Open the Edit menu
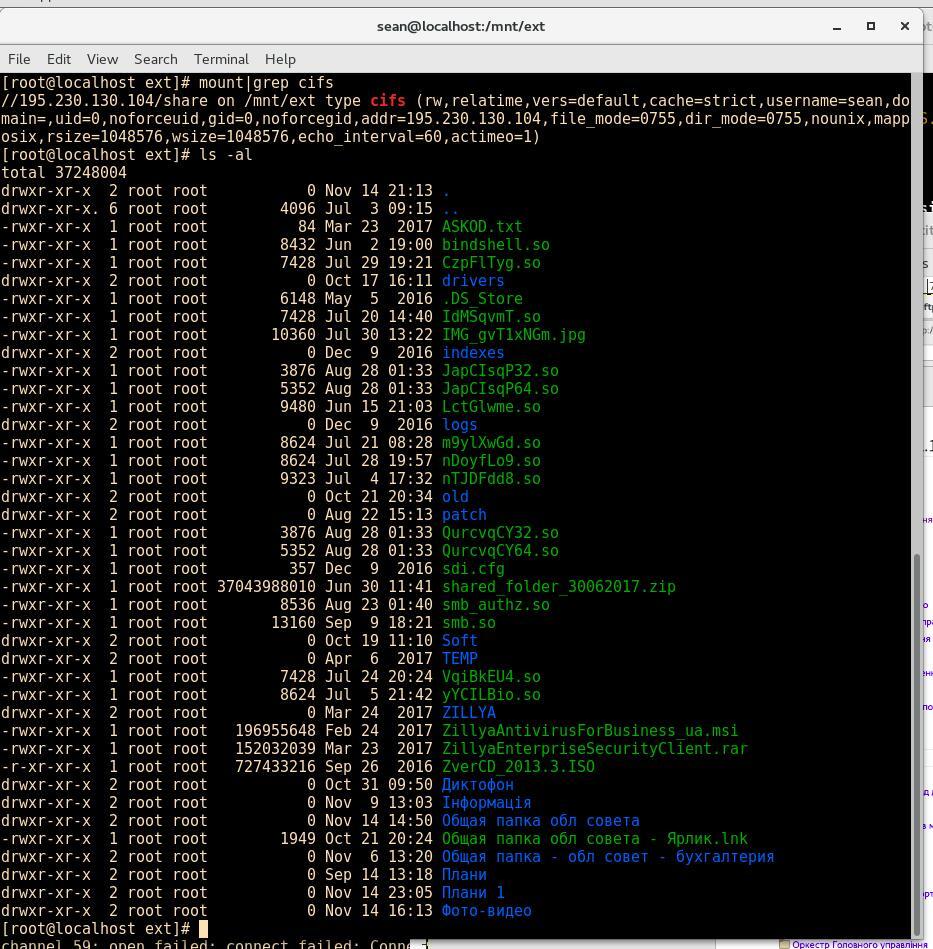Screen dimensions: 933x949 click(59, 59)
